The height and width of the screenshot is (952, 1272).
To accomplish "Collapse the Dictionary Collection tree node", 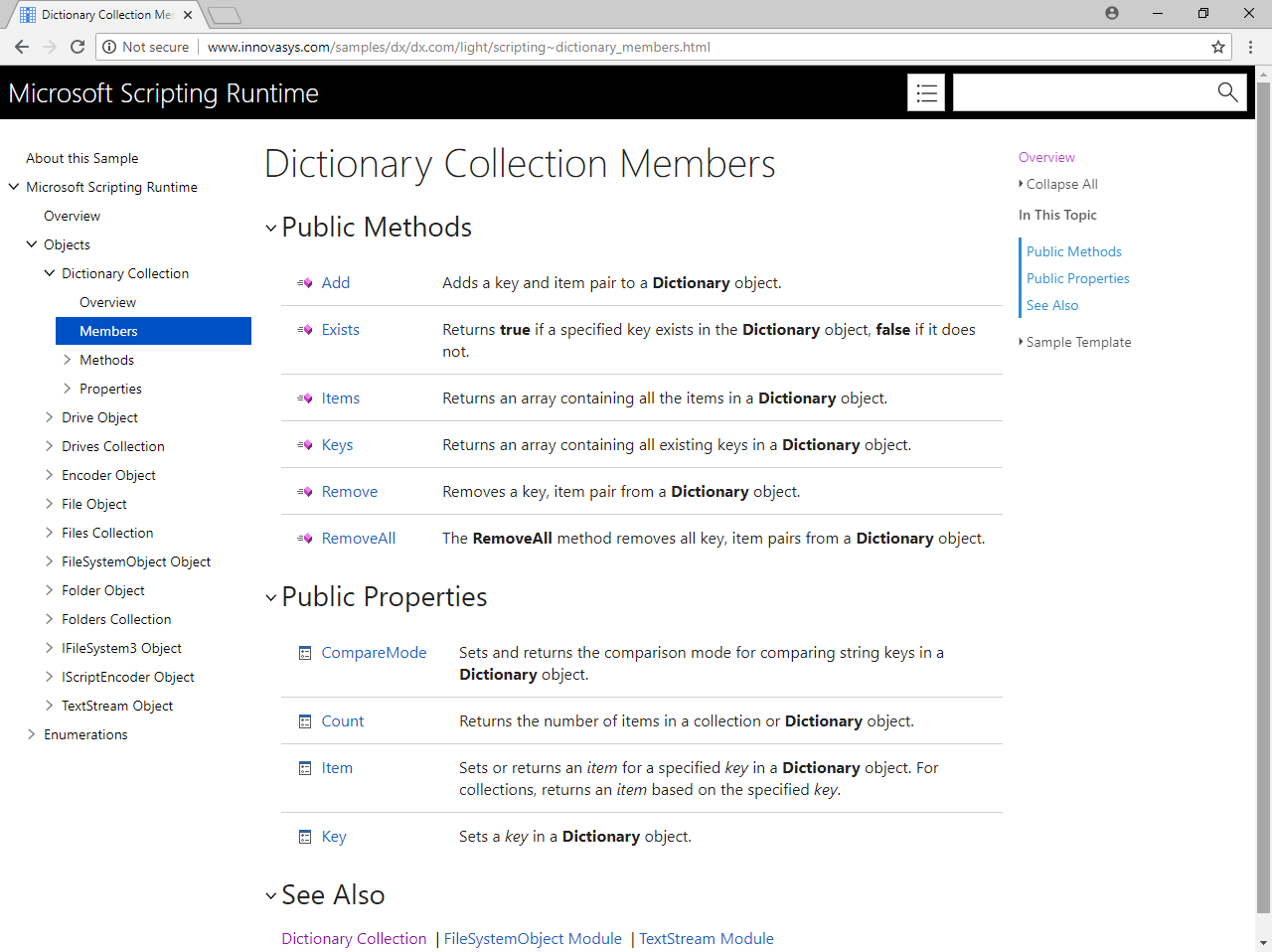I will tap(50, 273).
